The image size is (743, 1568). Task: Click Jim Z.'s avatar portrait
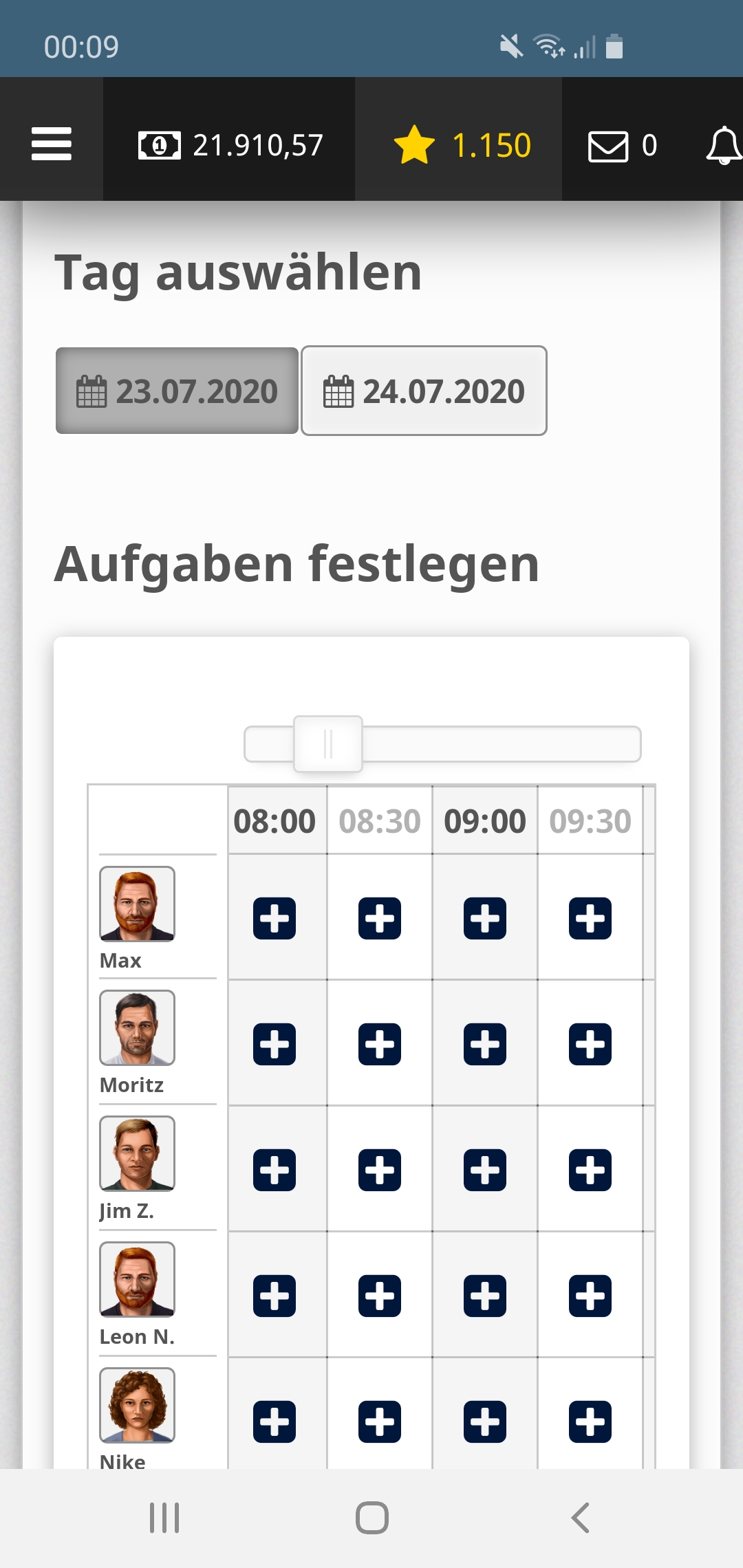click(138, 1153)
